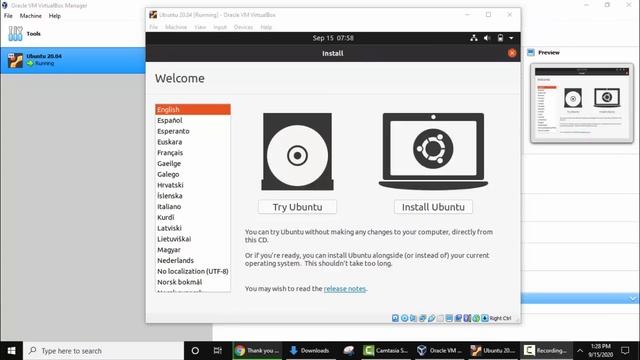Open View menu in the VM window
Viewport: 640px width, 360px height.
pyautogui.click(x=200, y=27)
